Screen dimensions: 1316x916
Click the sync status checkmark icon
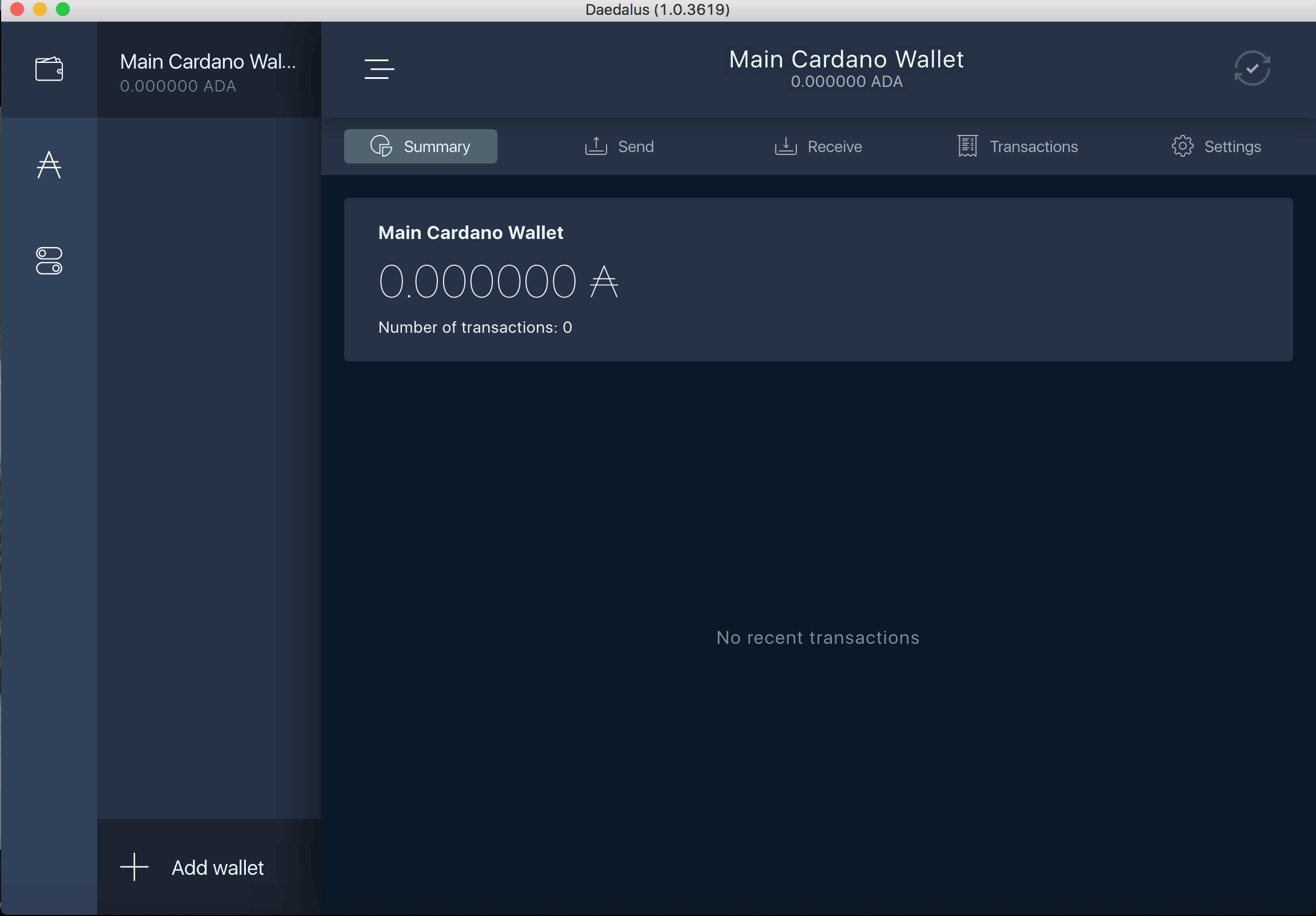pos(1253,67)
